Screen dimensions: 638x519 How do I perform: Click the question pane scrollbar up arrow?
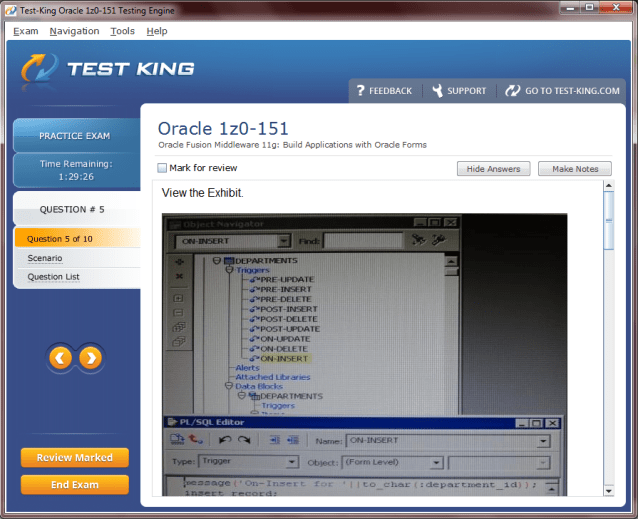608,185
